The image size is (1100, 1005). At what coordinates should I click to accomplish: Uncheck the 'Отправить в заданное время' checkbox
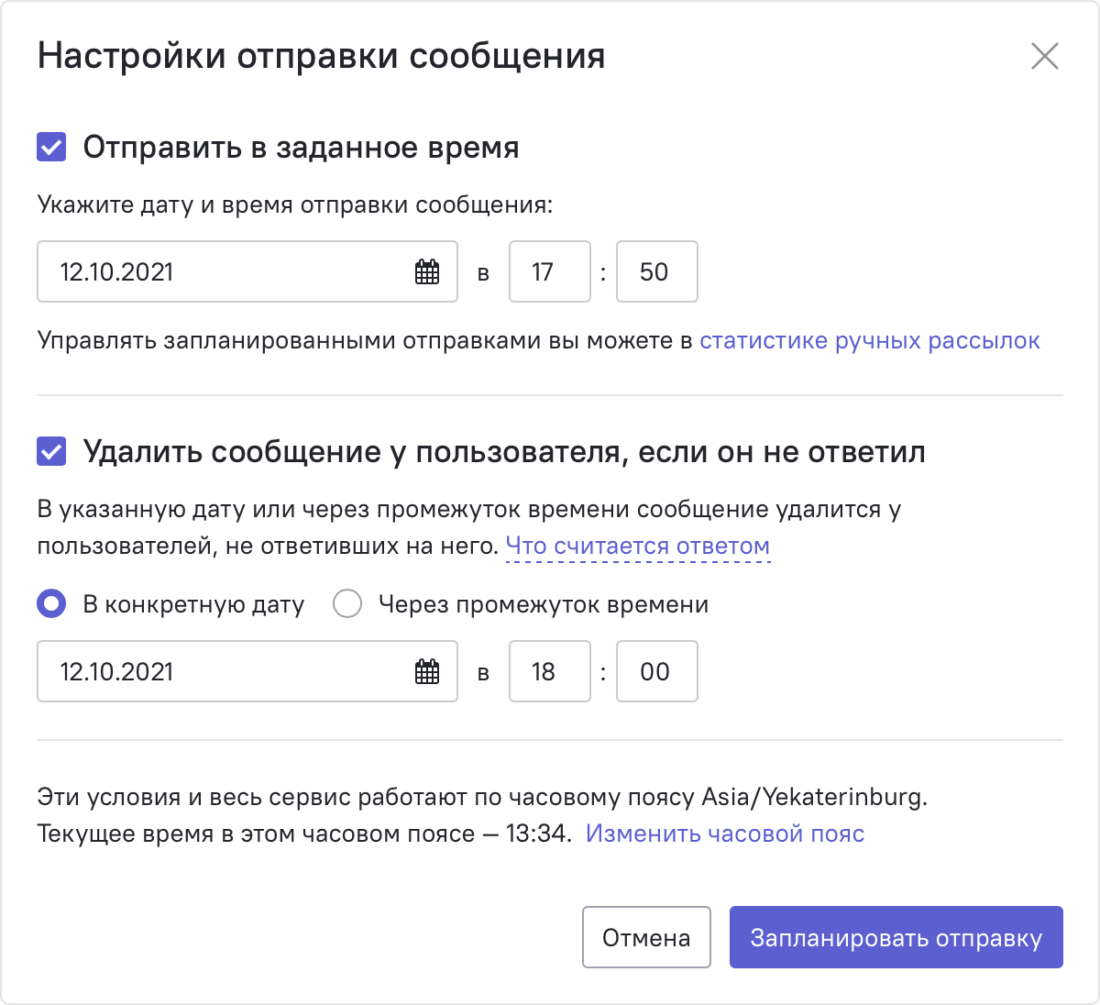pos(51,148)
